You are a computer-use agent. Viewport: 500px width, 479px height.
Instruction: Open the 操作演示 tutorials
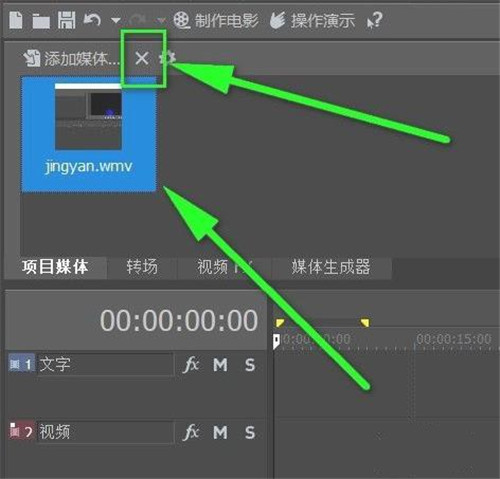point(312,20)
